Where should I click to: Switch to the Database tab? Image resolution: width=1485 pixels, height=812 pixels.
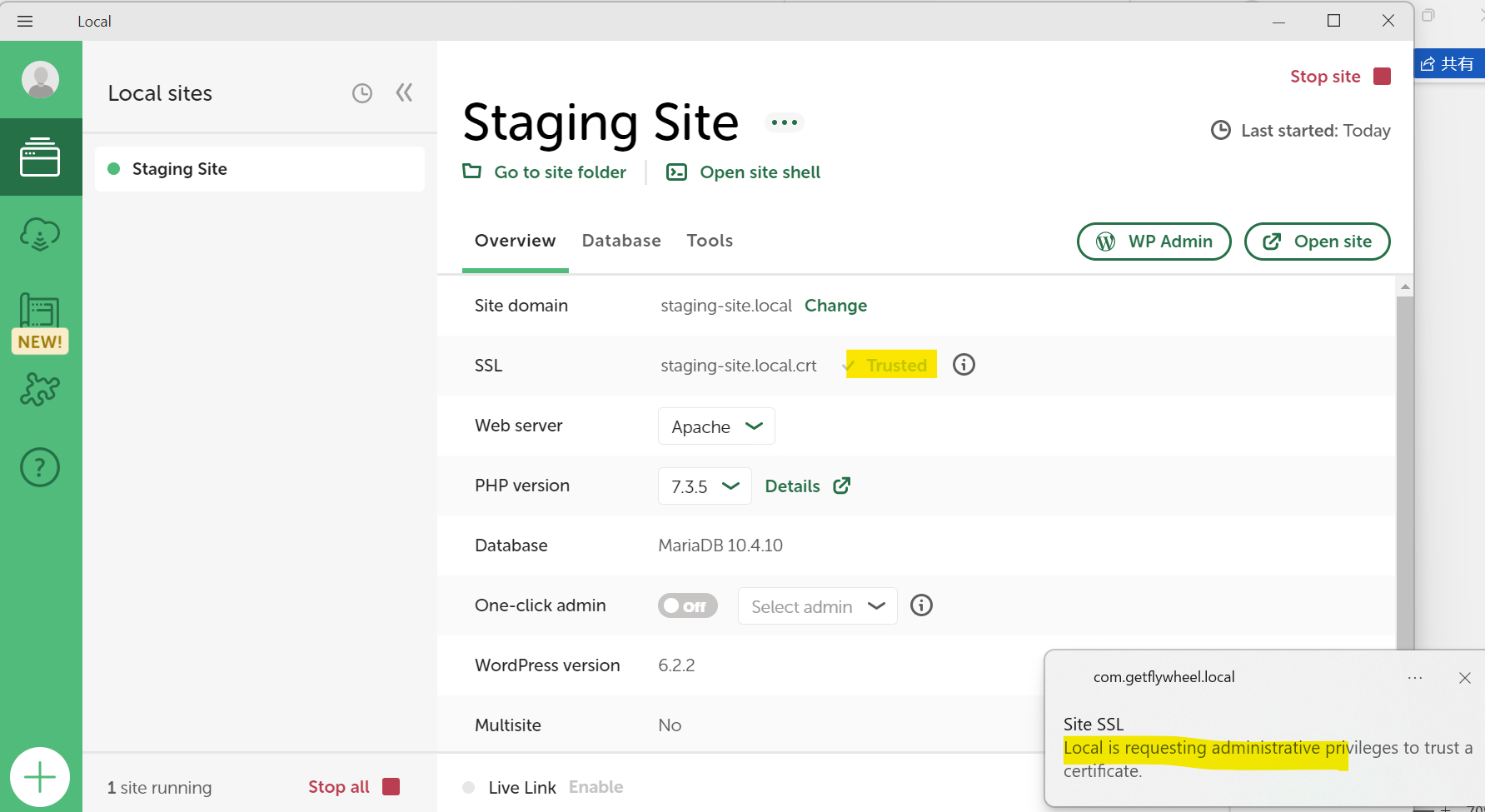pos(621,241)
